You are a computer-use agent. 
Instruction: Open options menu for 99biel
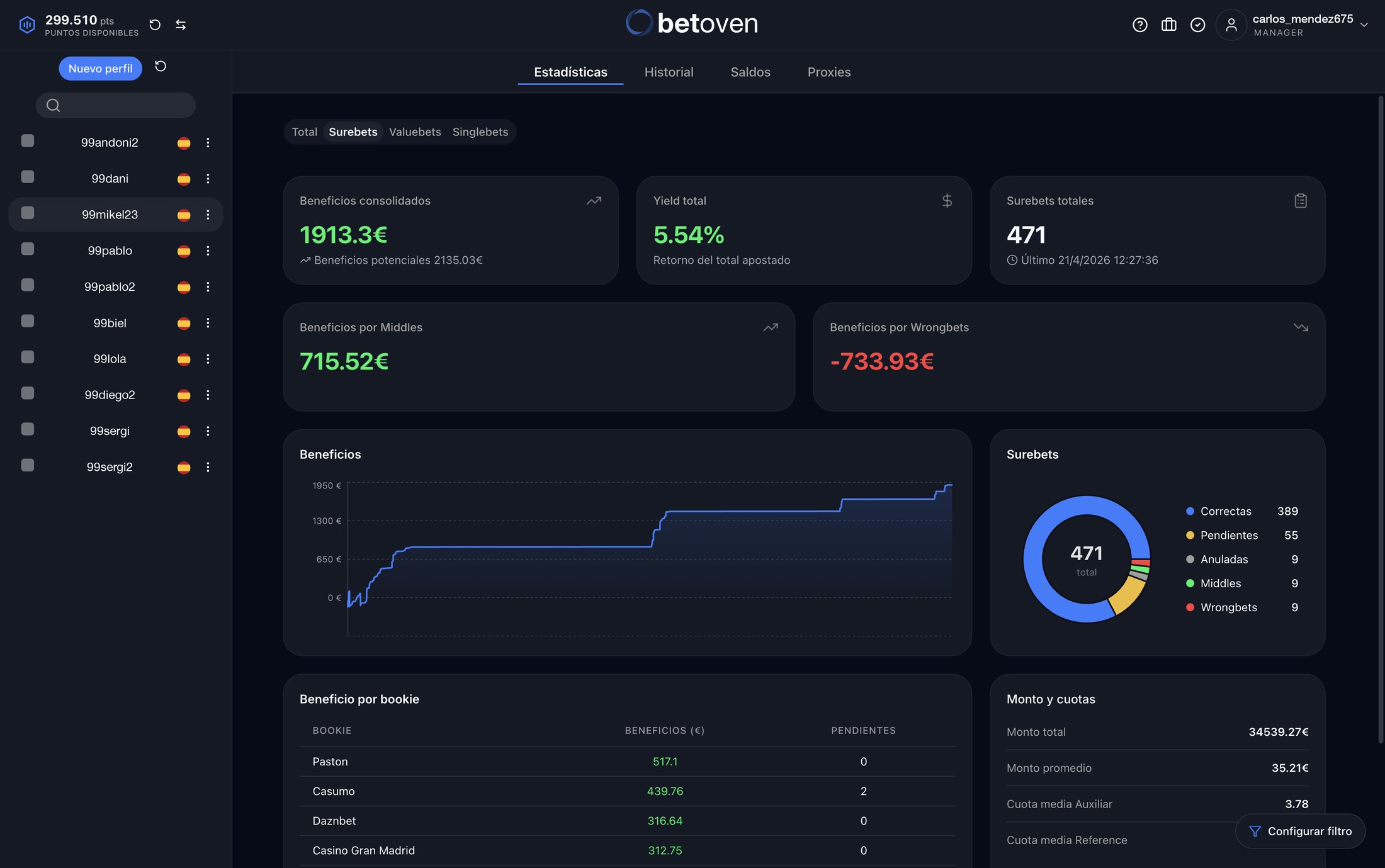point(208,323)
